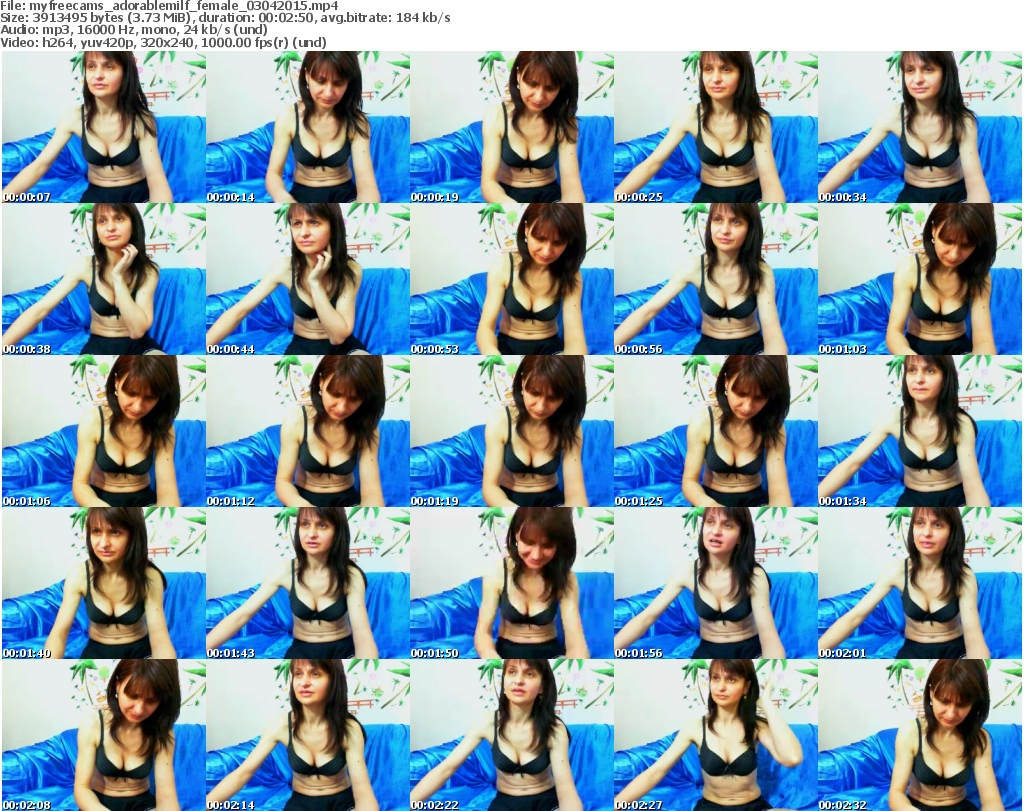View the frame marked 00:02:14
The height and width of the screenshot is (811, 1024).
(x=308, y=735)
